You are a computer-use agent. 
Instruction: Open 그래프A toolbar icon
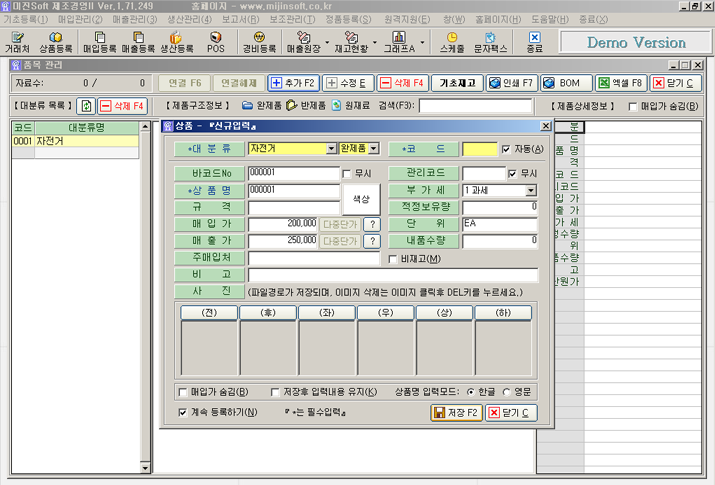pyautogui.click(x=399, y=42)
